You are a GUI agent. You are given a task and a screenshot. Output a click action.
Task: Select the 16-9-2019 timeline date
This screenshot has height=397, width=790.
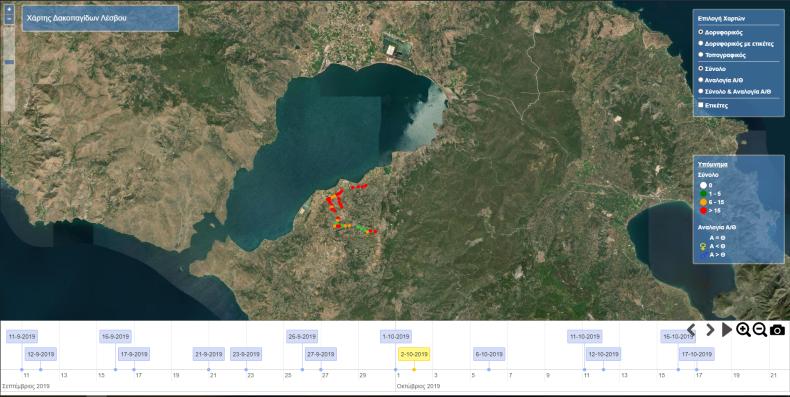pos(115,337)
